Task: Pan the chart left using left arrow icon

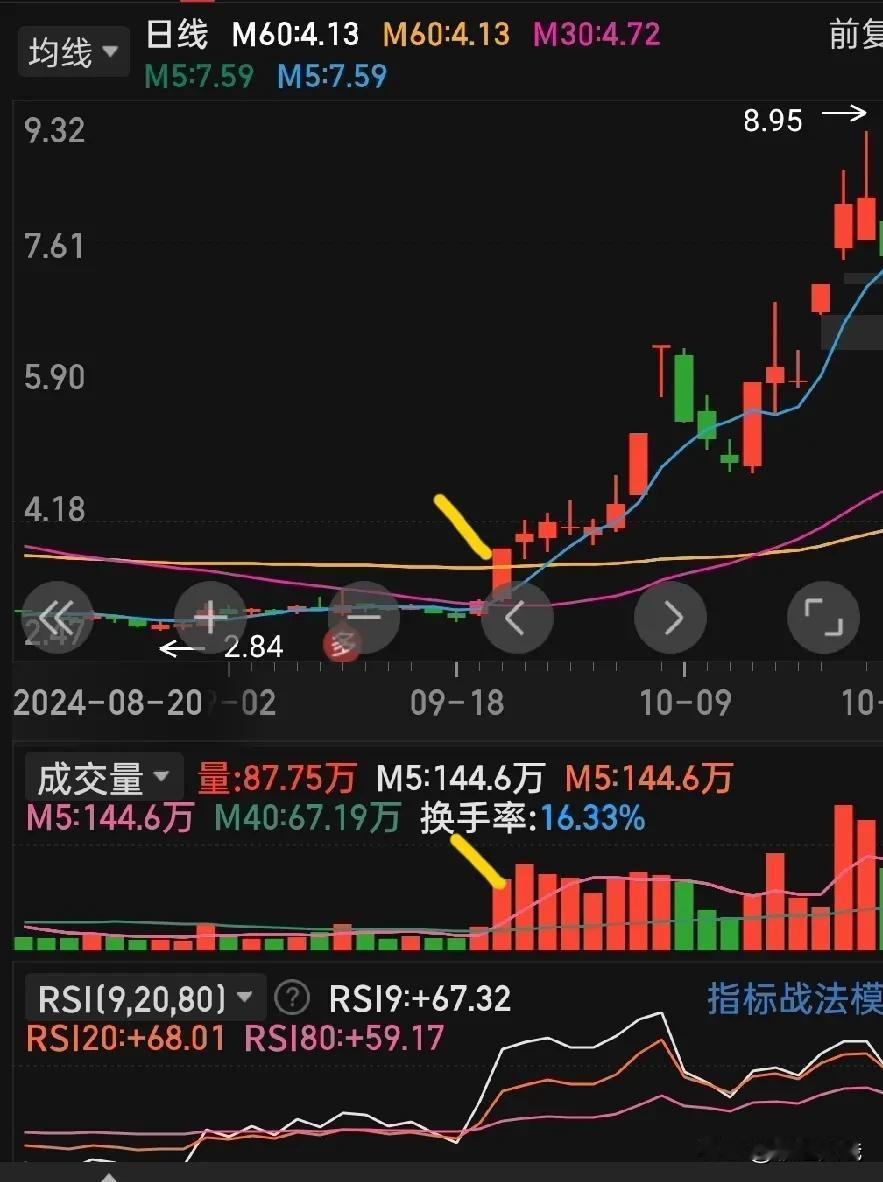Action: coord(517,618)
